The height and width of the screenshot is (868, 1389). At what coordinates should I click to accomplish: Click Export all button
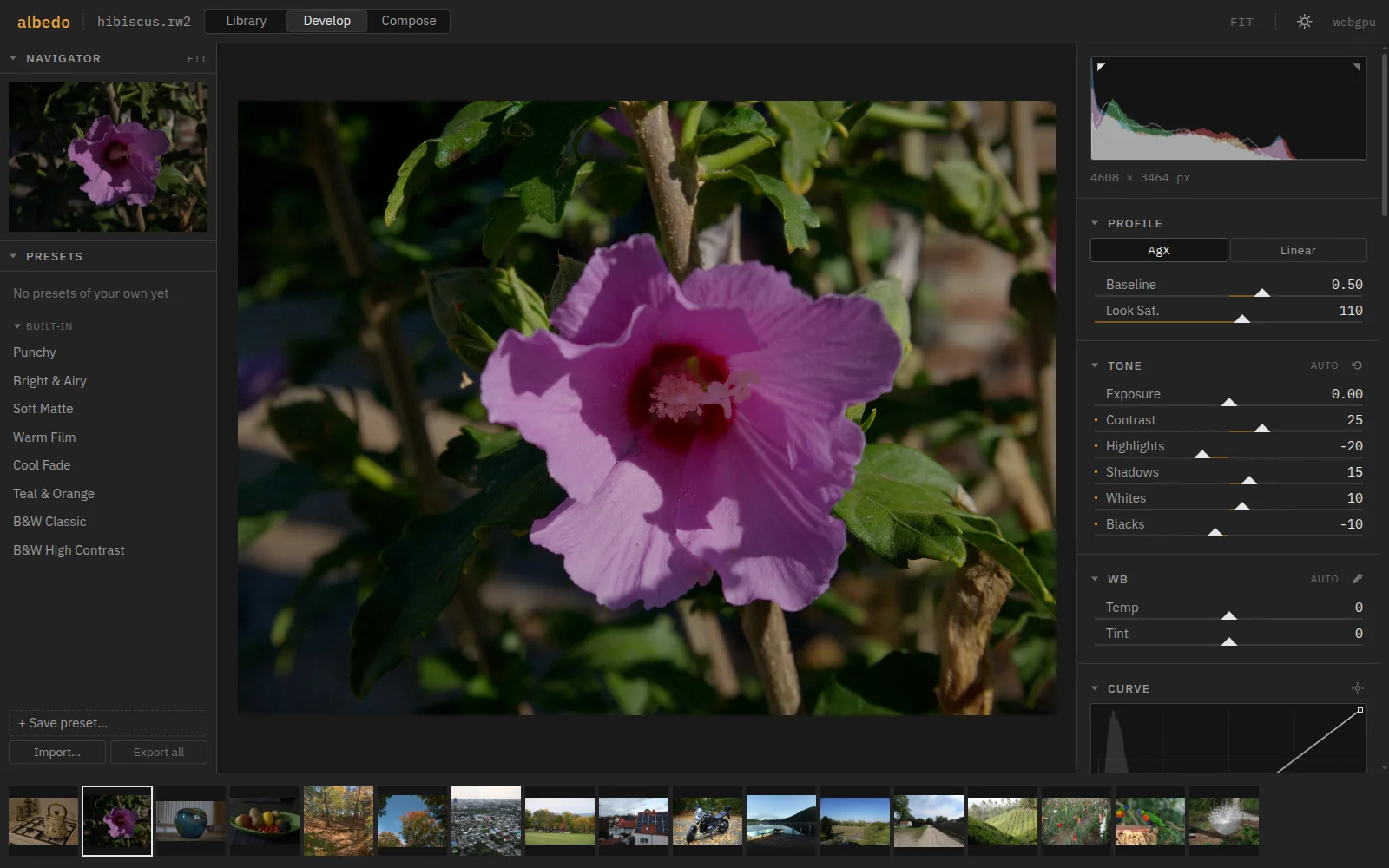[x=159, y=752]
